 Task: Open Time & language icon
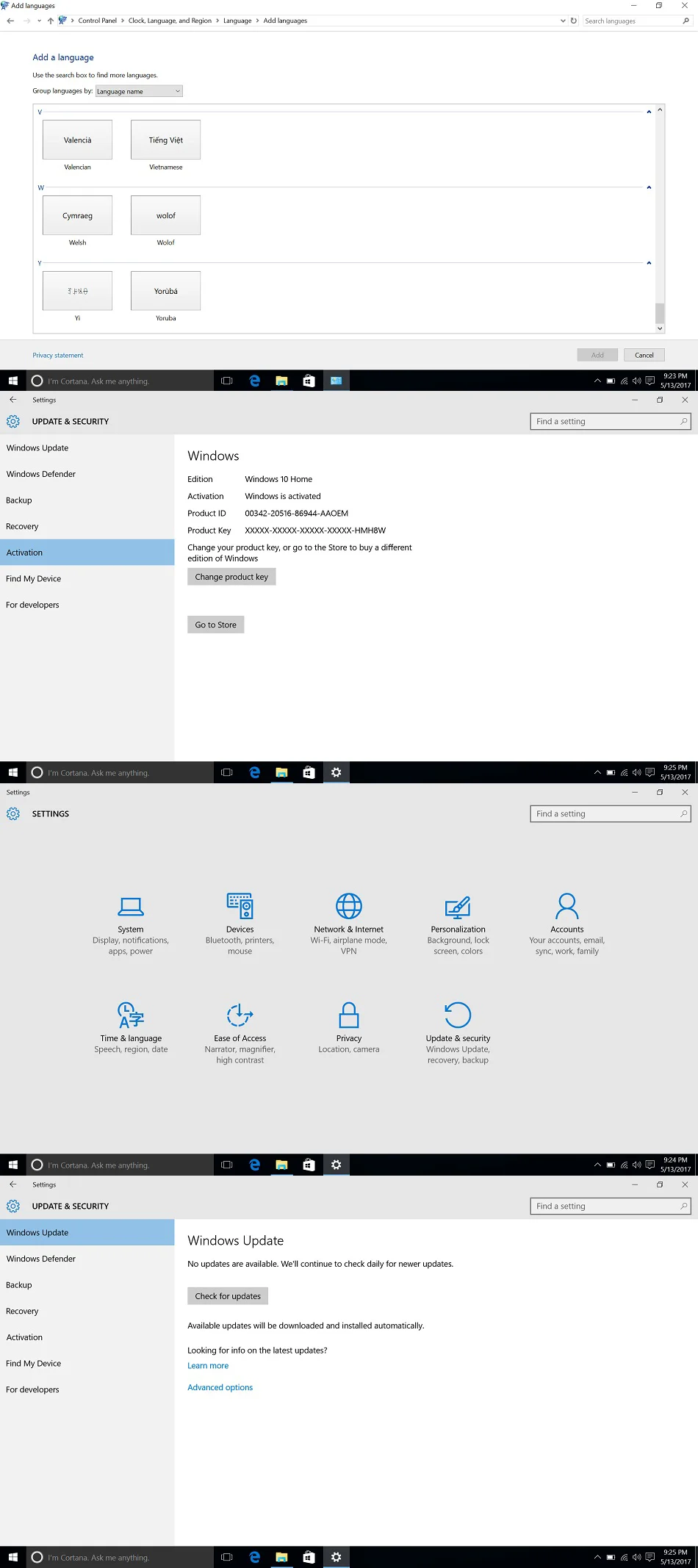(x=131, y=1015)
